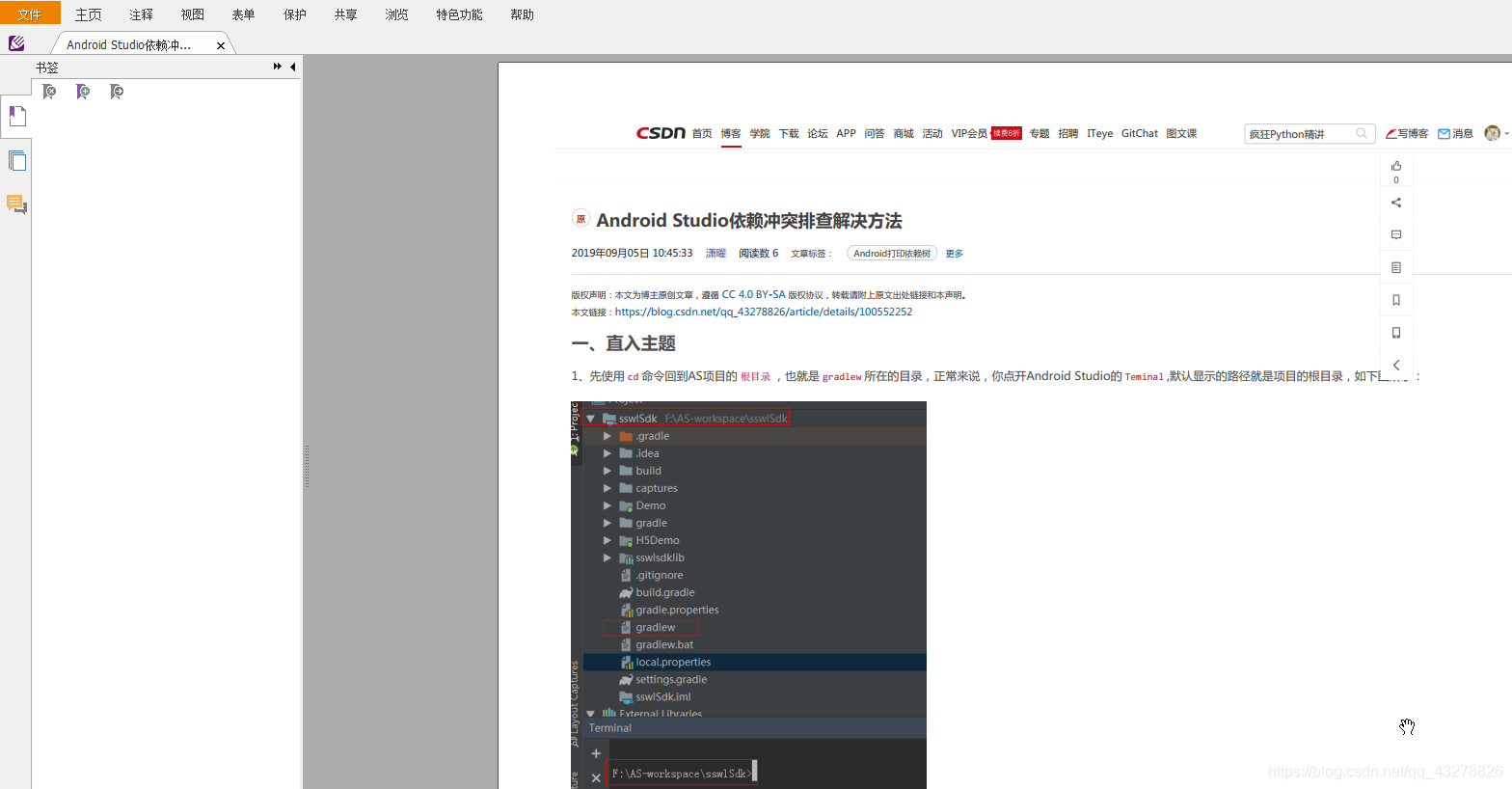Image resolution: width=1512 pixels, height=789 pixels.
Task: Click the bookmark favorite icon in side toolbar
Action: (x=1396, y=300)
